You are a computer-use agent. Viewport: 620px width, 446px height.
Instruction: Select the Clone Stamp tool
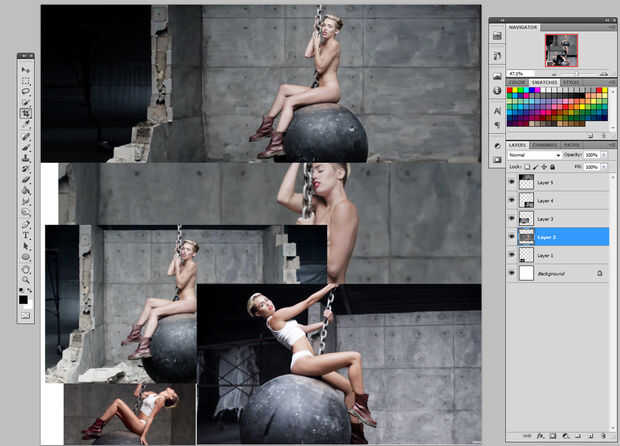(x=26, y=159)
